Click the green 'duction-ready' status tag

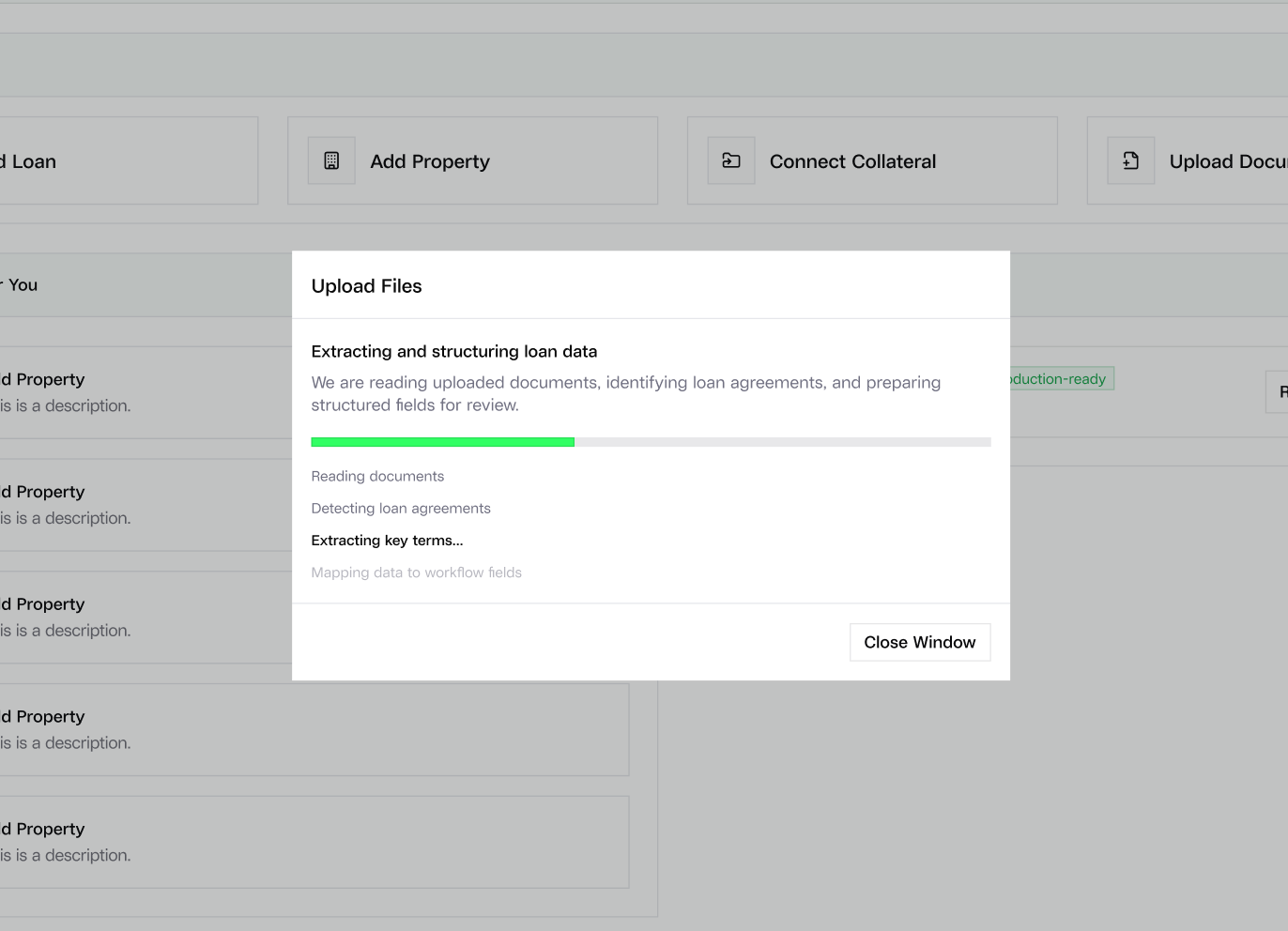coord(1062,378)
